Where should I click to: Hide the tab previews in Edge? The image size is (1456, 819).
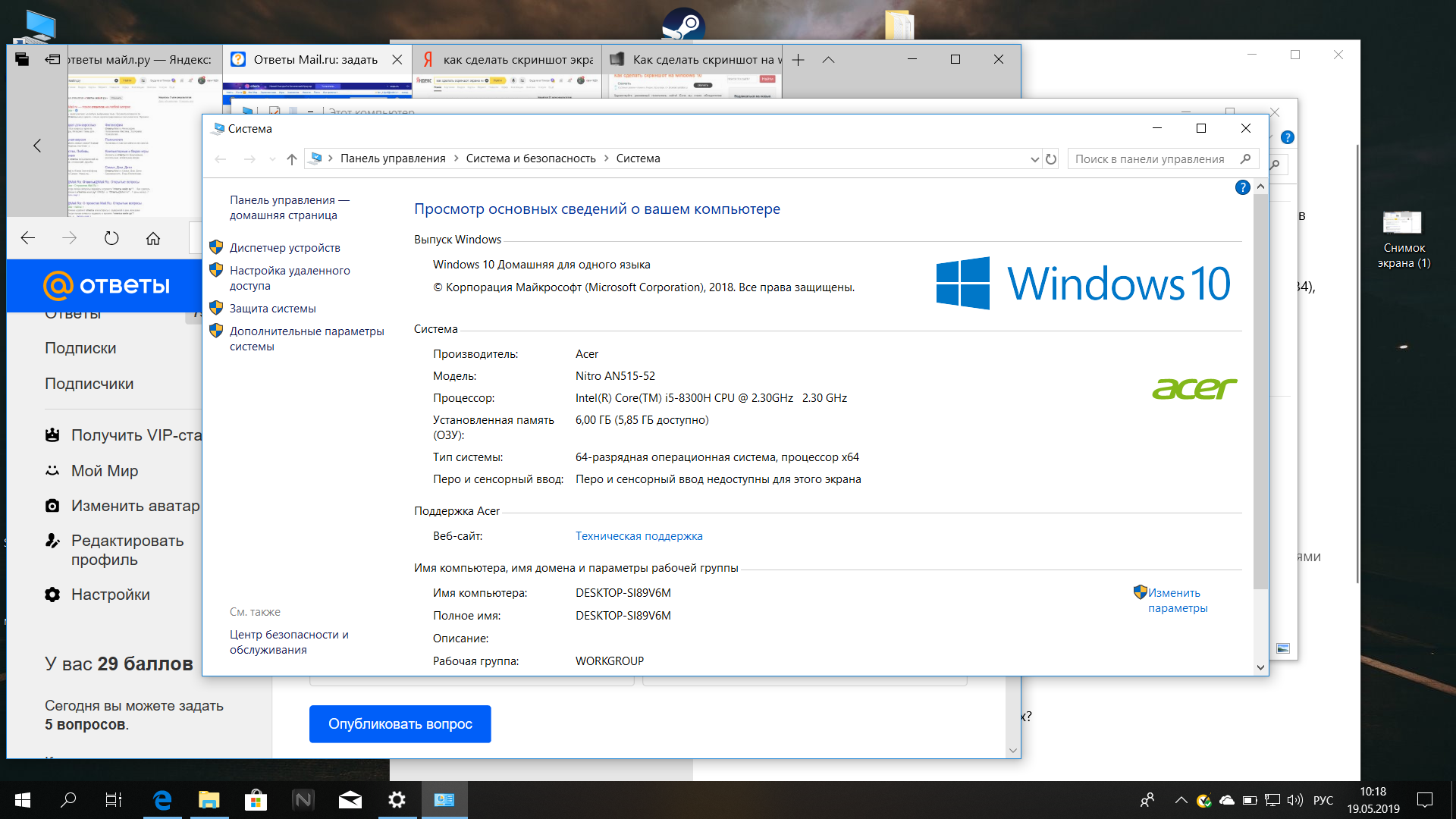pyautogui.click(x=828, y=60)
